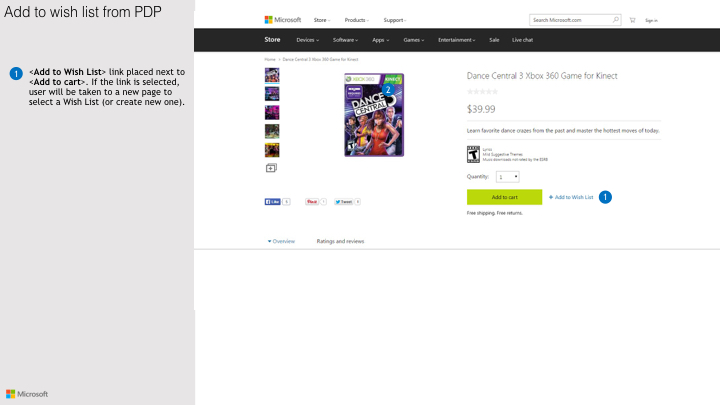This screenshot has height=405, width=720.
Task: Expand the Devices menu
Action: click(x=308, y=40)
